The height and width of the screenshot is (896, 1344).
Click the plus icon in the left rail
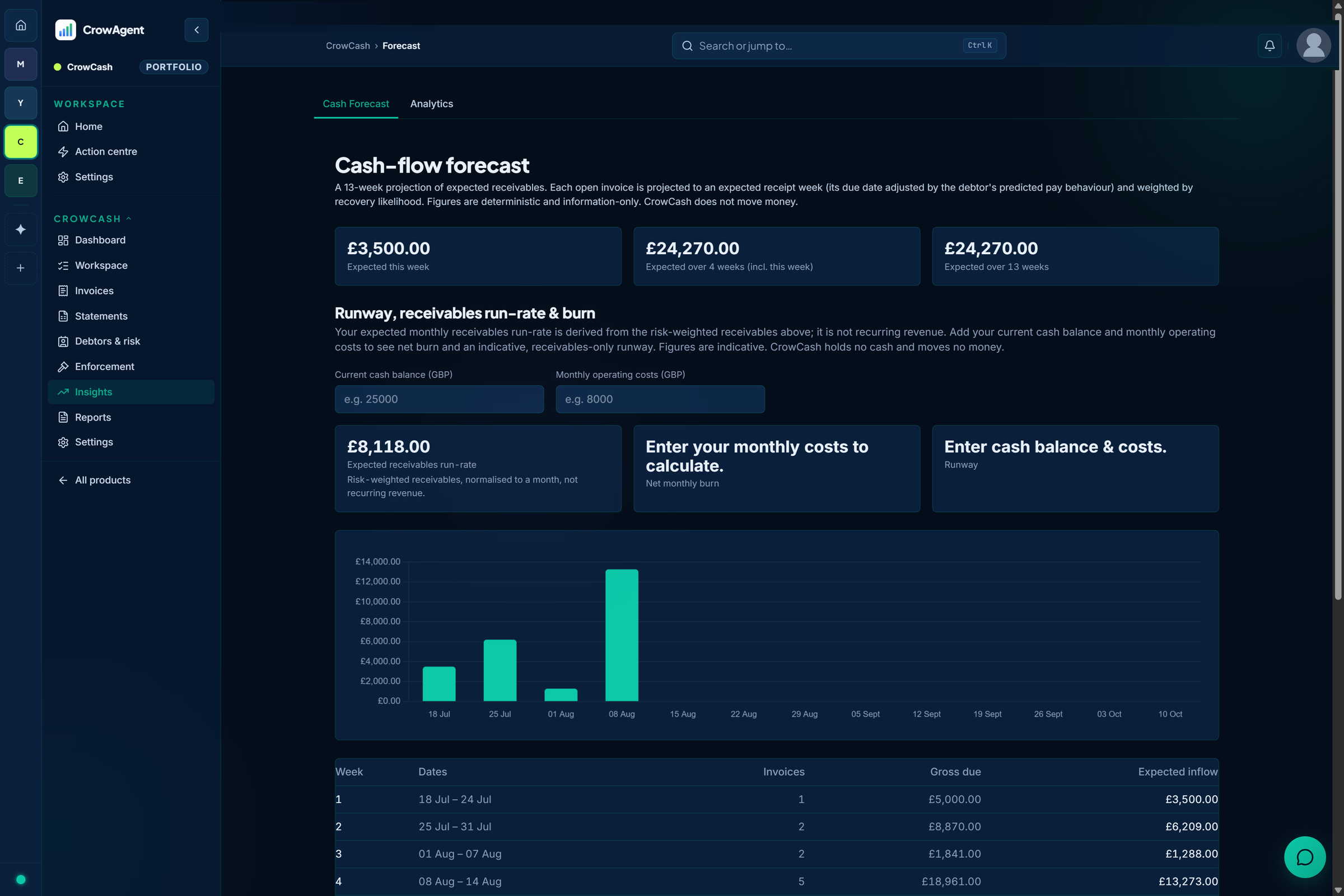coord(21,268)
